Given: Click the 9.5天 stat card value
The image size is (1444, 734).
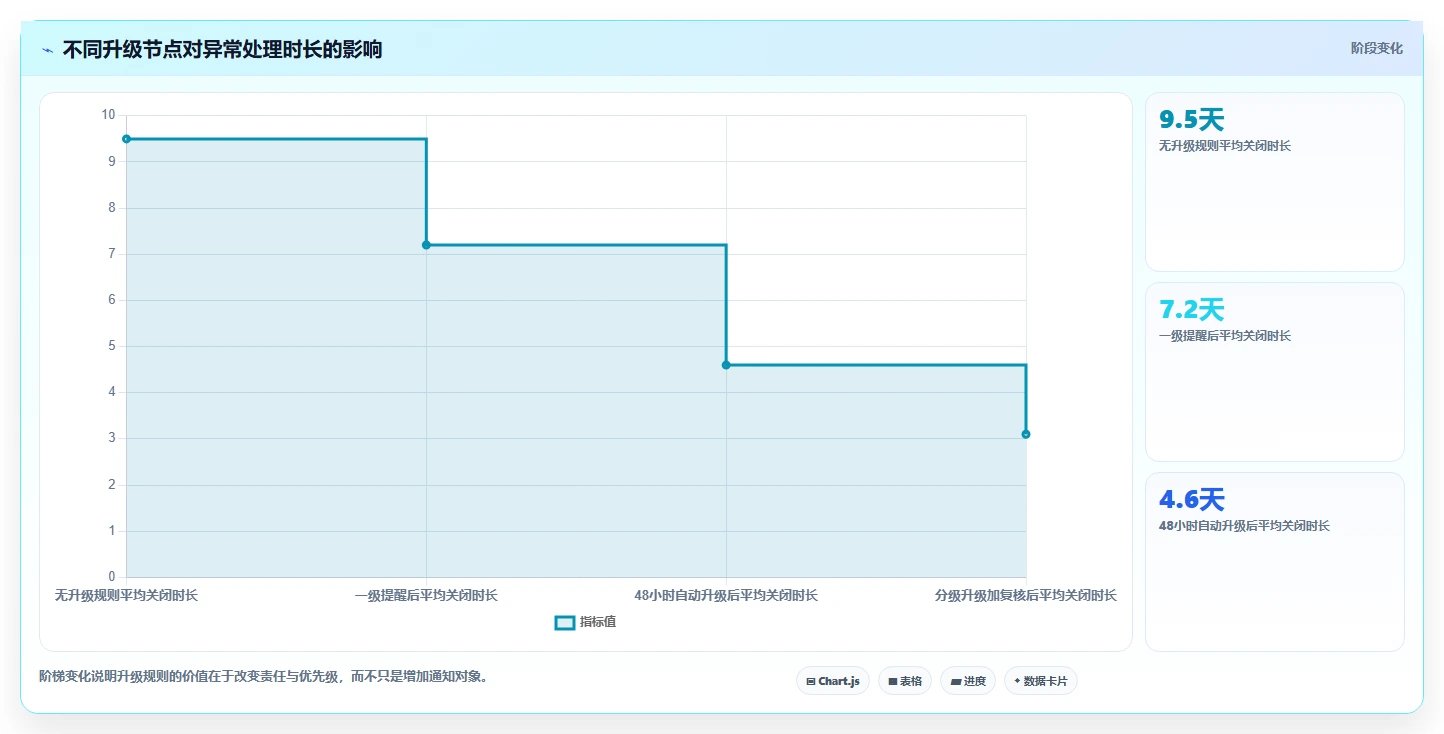Looking at the screenshot, I should click(x=1191, y=120).
